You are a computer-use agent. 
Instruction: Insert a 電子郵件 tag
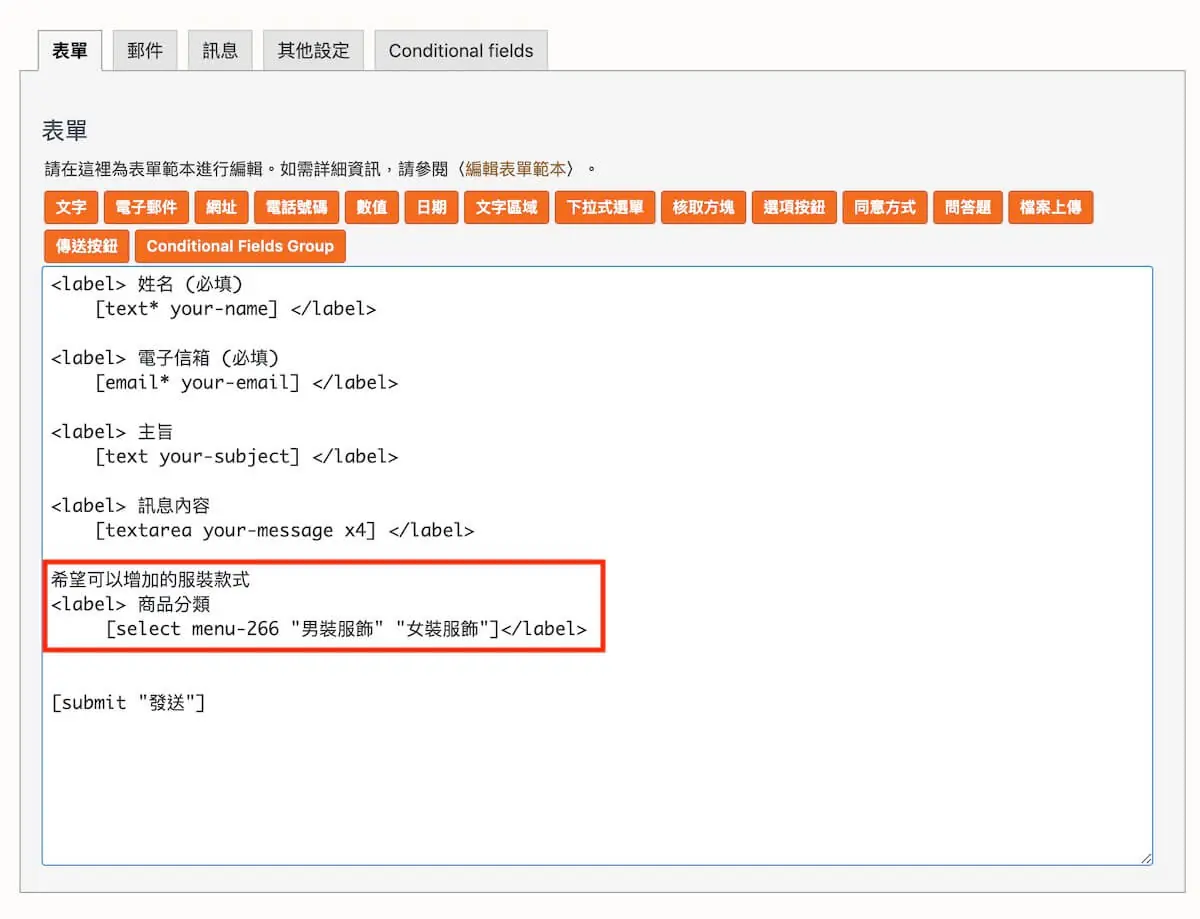(146, 208)
